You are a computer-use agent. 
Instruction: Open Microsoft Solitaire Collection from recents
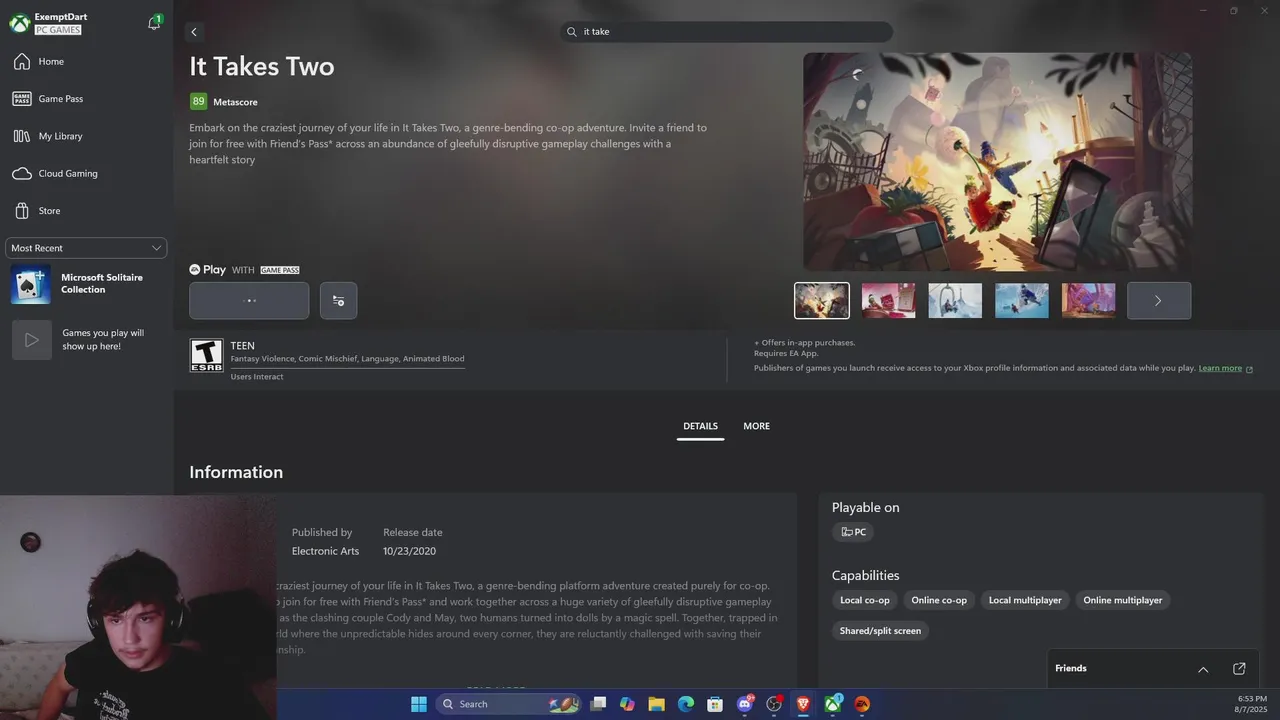click(x=86, y=284)
